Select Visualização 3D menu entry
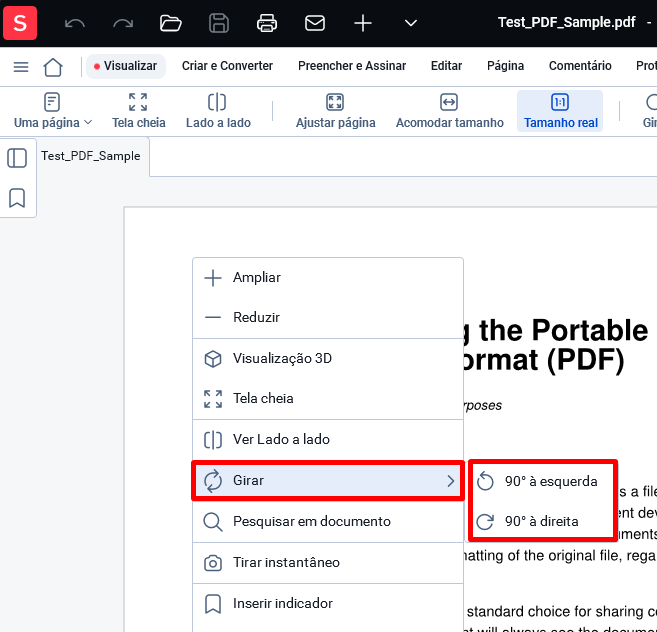 pyautogui.click(x=328, y=358)
